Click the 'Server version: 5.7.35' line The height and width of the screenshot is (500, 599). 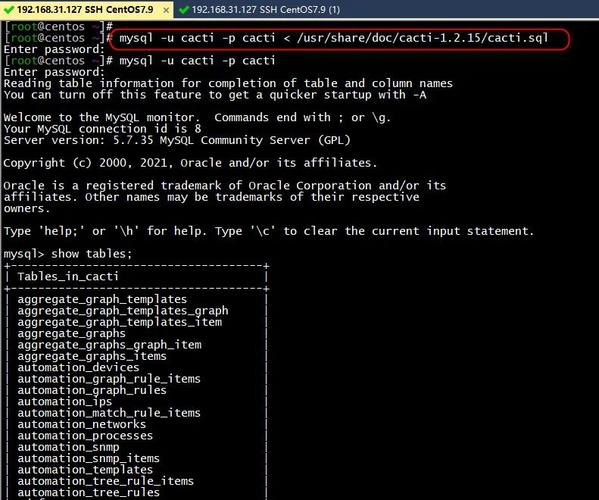[x=177, y=140]
